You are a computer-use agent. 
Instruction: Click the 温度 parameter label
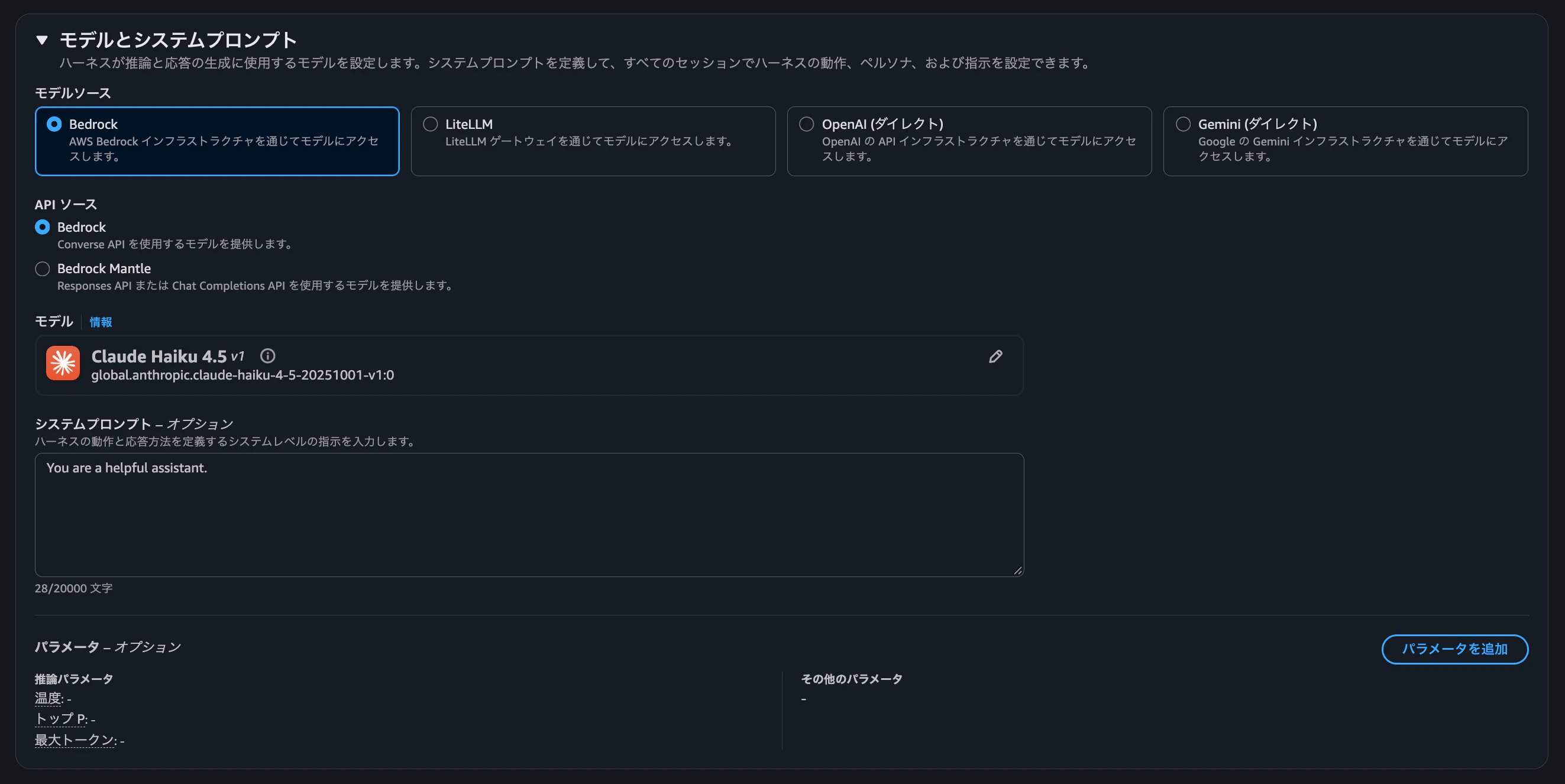click(x=48, y=698)
